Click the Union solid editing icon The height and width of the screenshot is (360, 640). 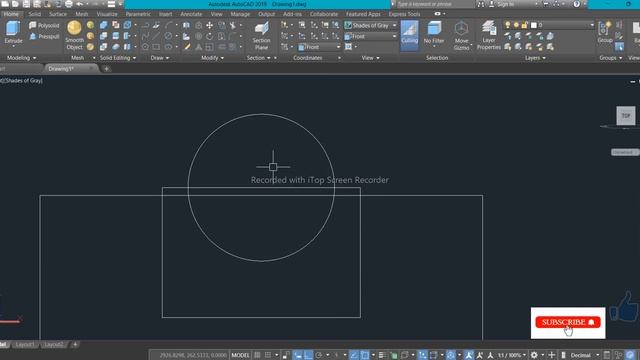104,25
